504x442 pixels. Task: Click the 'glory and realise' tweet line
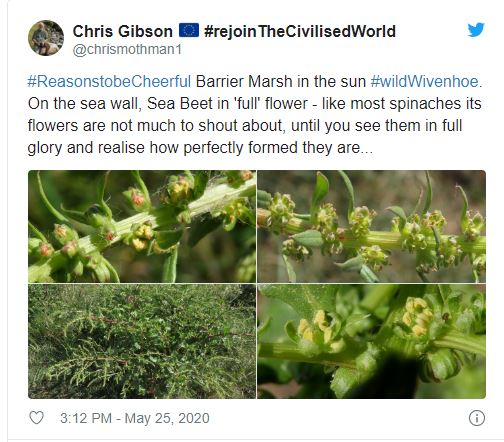tap(200, 148)
